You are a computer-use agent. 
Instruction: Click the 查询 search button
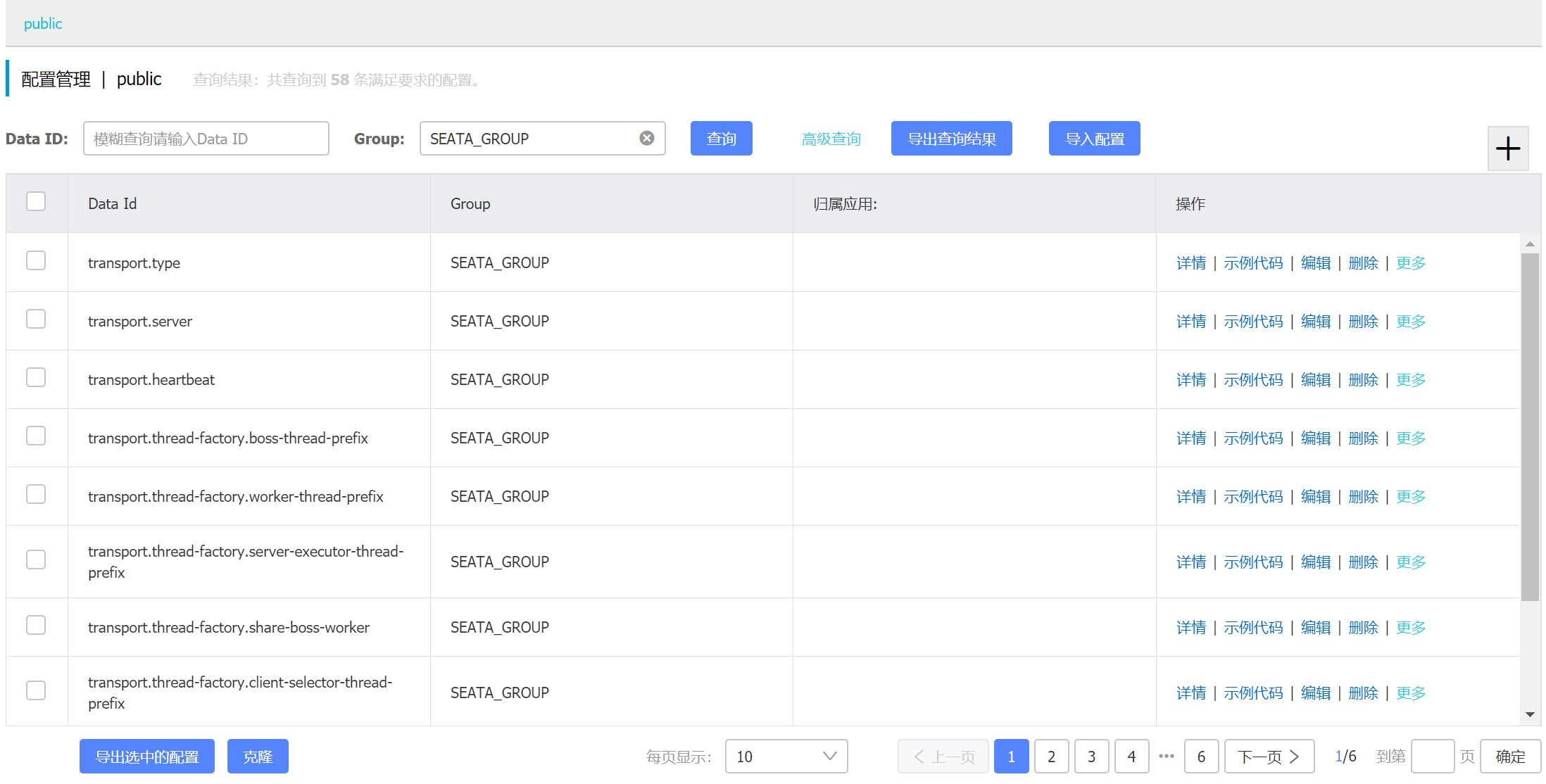point(721,139)
